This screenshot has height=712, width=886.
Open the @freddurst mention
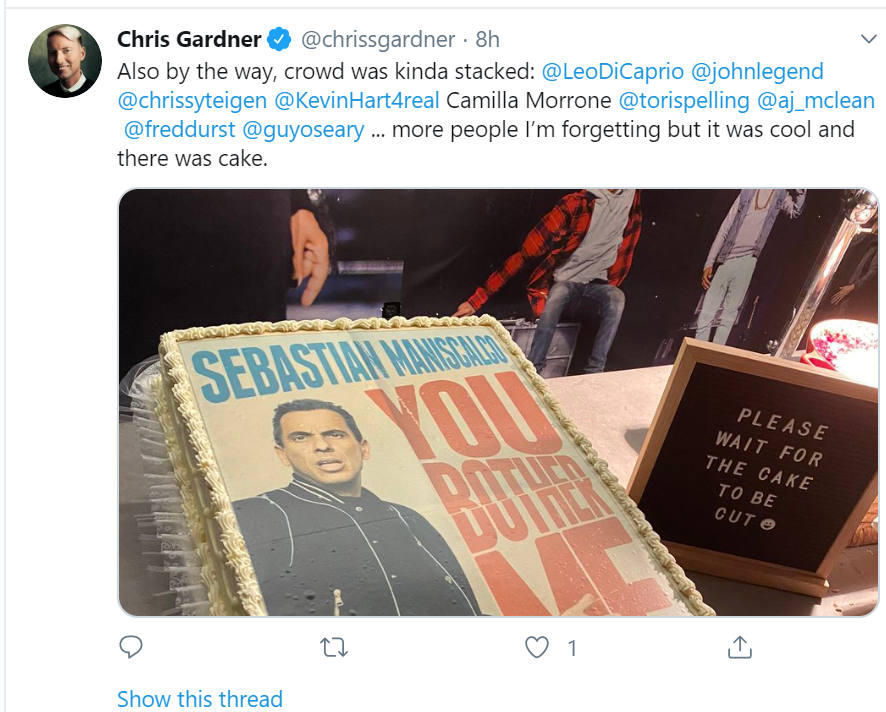[178, 129]
